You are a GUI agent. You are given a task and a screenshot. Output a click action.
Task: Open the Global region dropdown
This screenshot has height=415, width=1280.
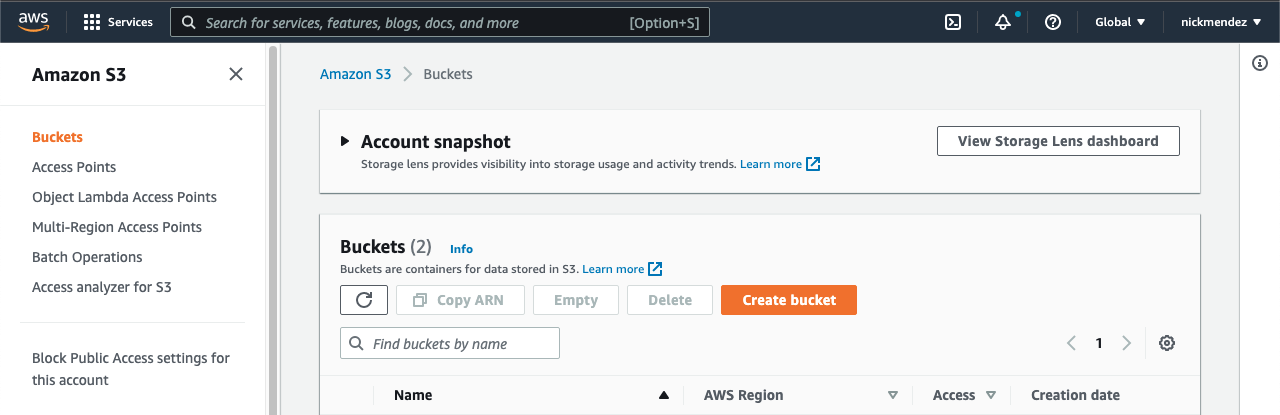point(1120,22)
